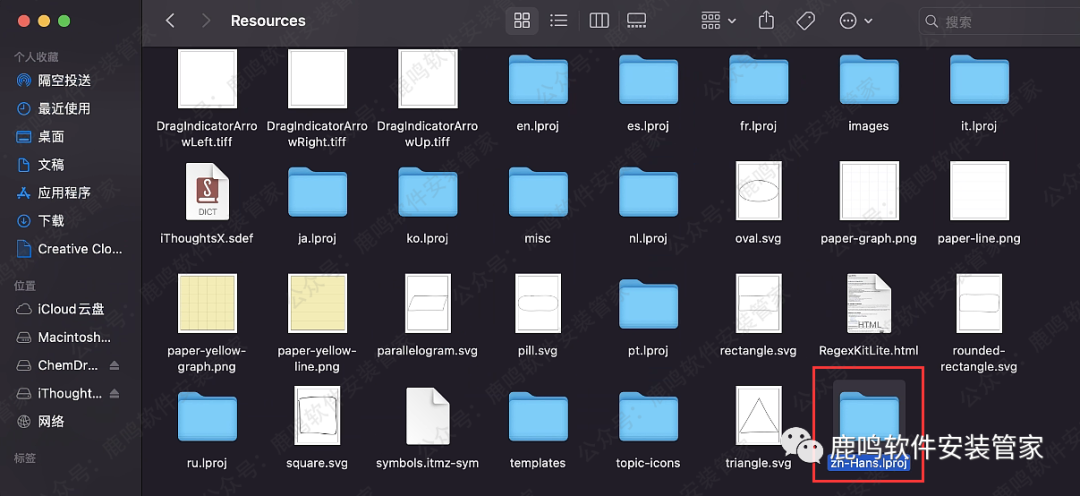Screen dimensions: 1080x496
Task: Go back using the left chevron
Action: point(170,21)
